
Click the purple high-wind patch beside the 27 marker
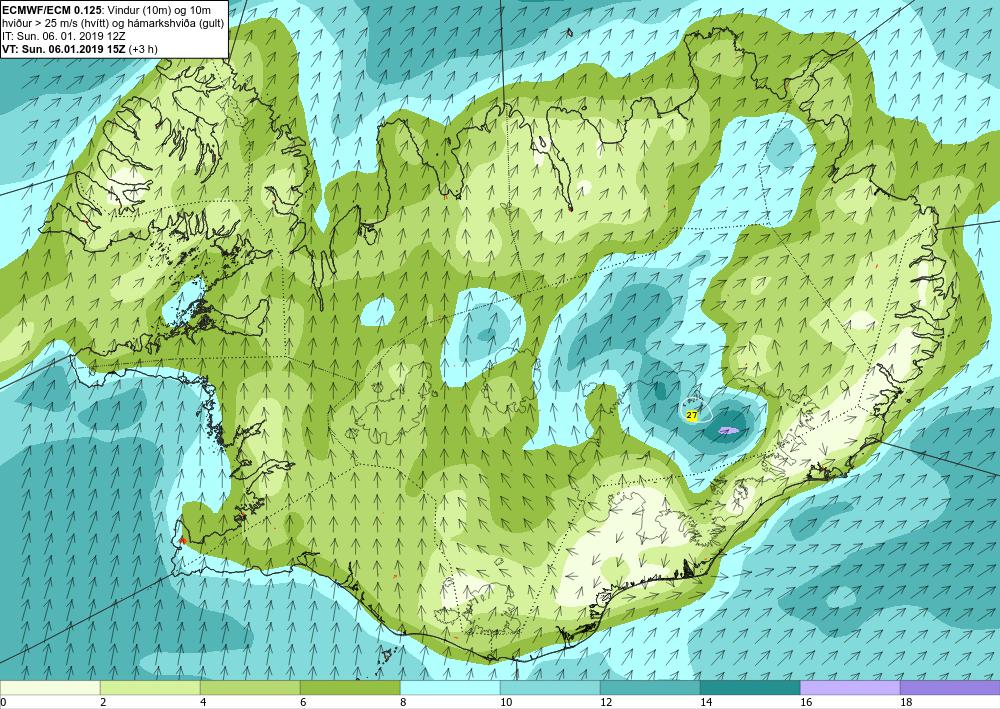pos(727,431)
